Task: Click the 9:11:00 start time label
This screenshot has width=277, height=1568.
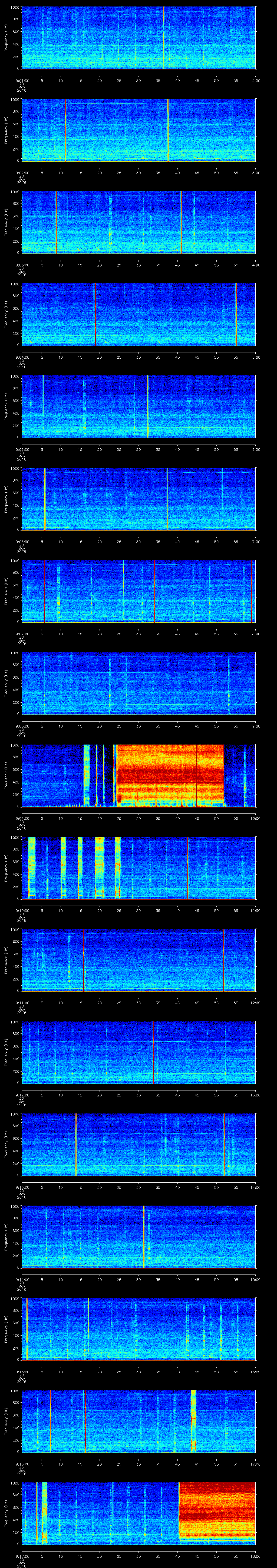Action: [x=22, y=1003]
